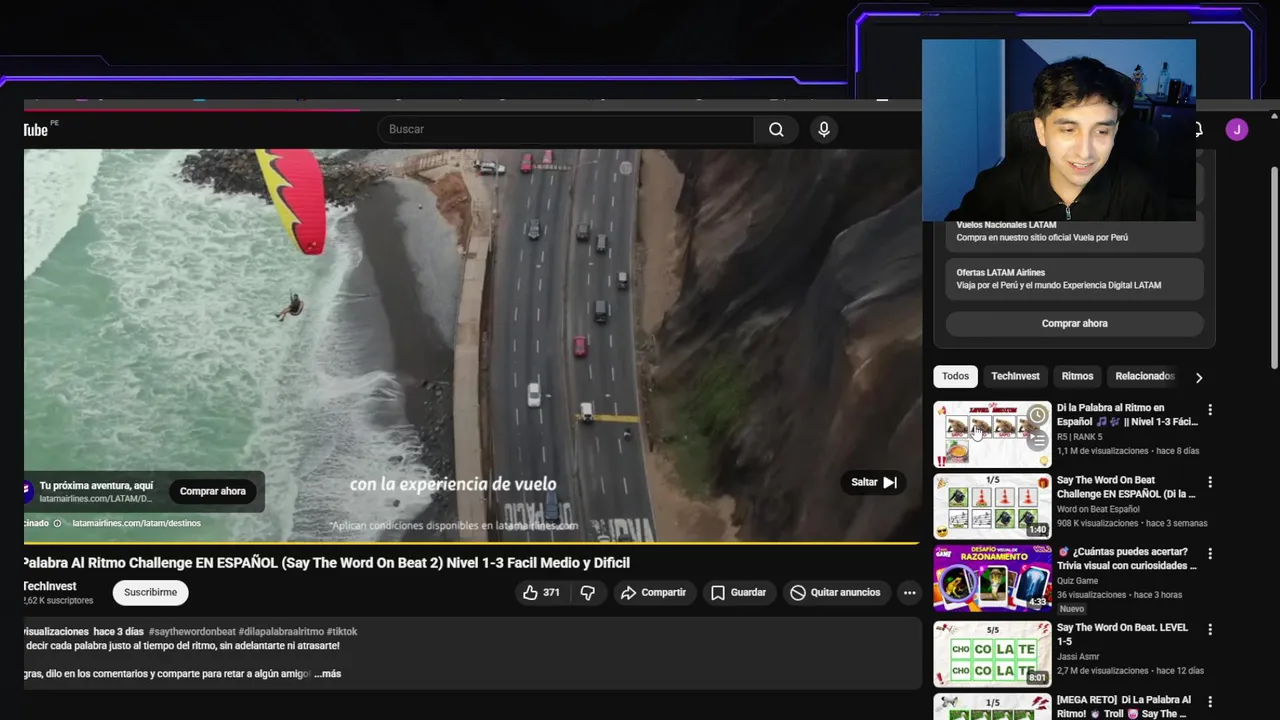Open options for Say The Word On Beat Challenge
The height and width of the screenshot is (720, 1280).
(1210, 482)
